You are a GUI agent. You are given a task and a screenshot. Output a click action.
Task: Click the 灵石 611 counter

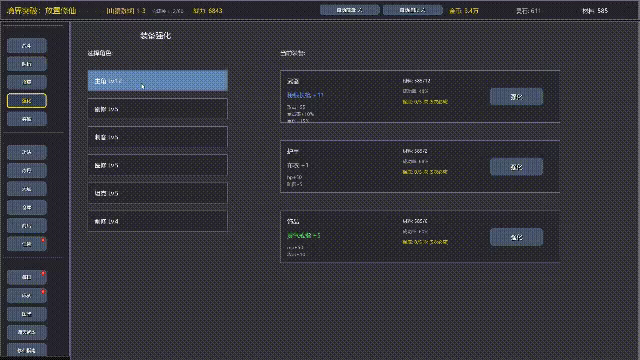point(528,11)
